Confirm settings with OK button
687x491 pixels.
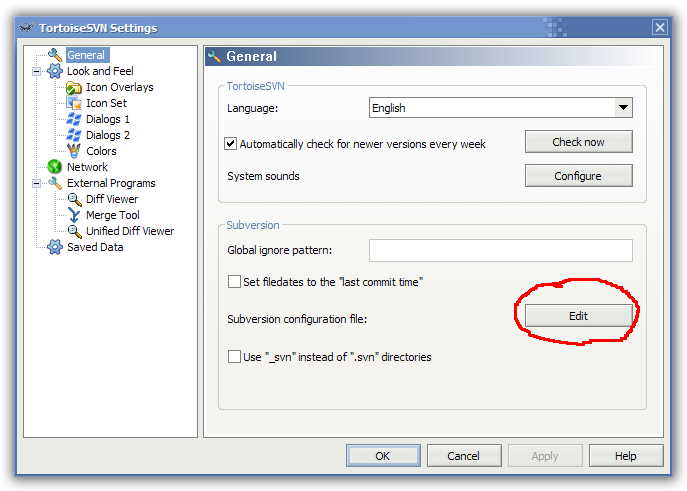383,456
